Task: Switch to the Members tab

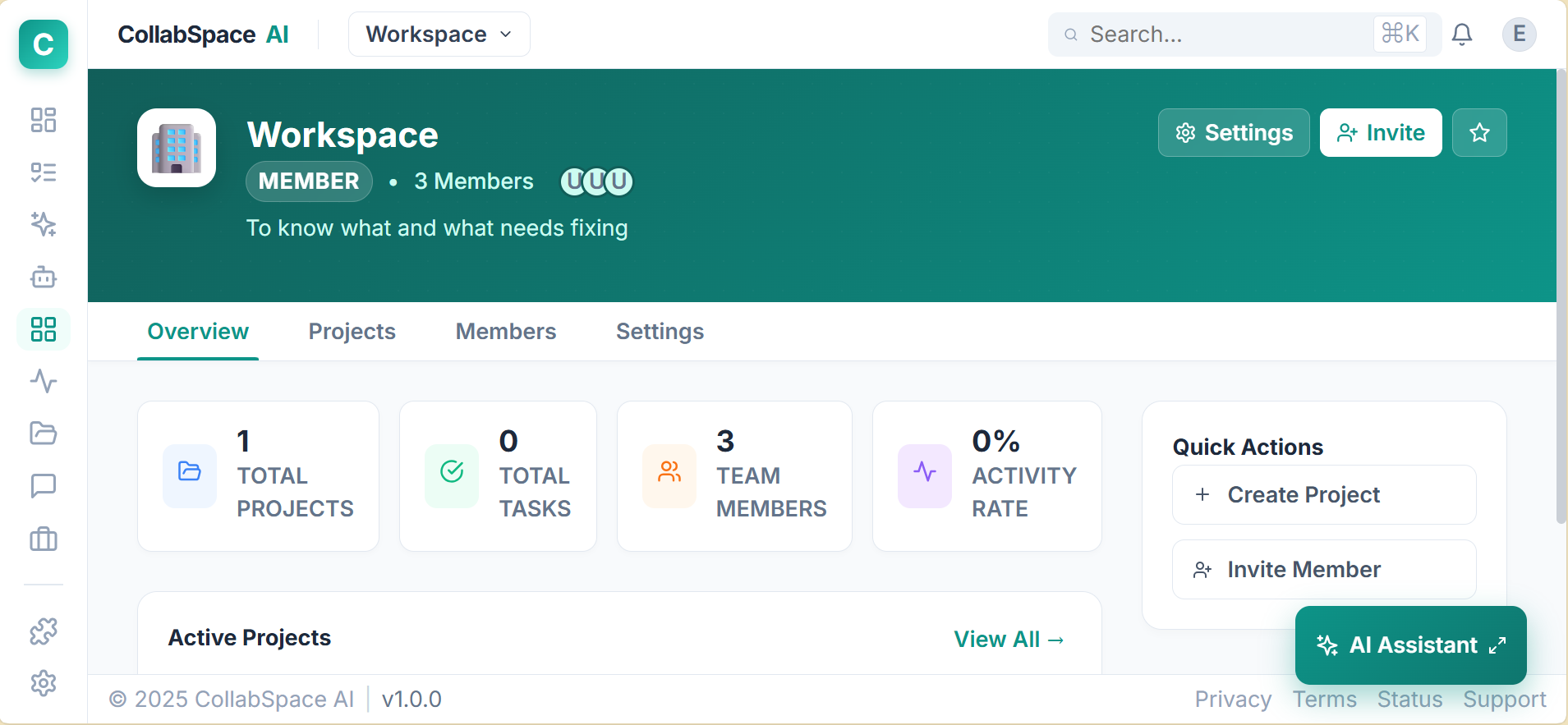Action: pos(506,332)
